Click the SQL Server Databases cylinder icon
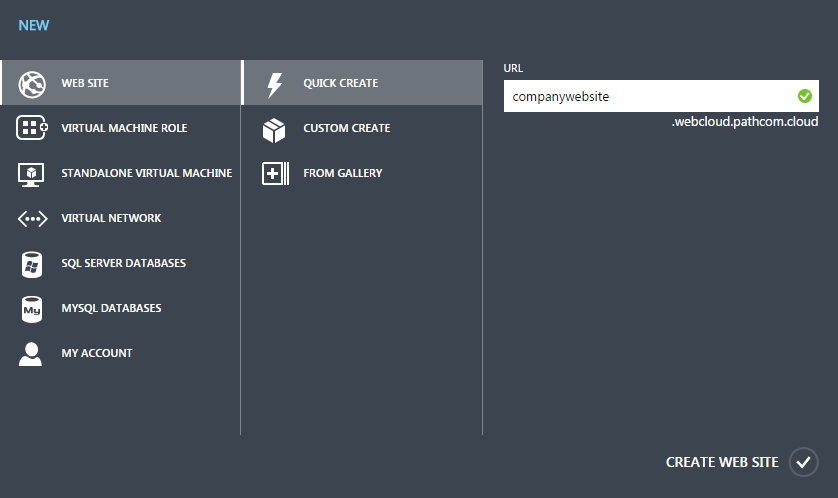 click(32, 264)
